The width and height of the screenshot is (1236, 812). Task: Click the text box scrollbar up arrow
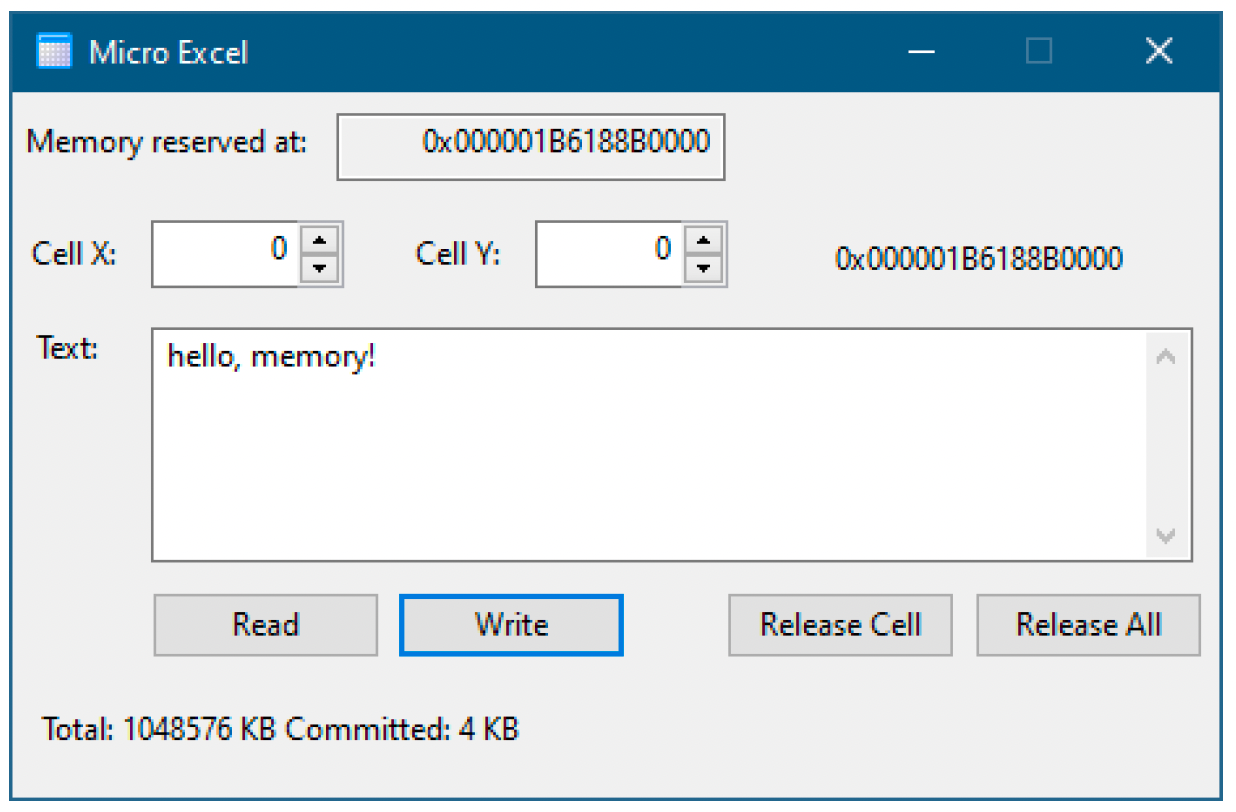click(1165, 356)
